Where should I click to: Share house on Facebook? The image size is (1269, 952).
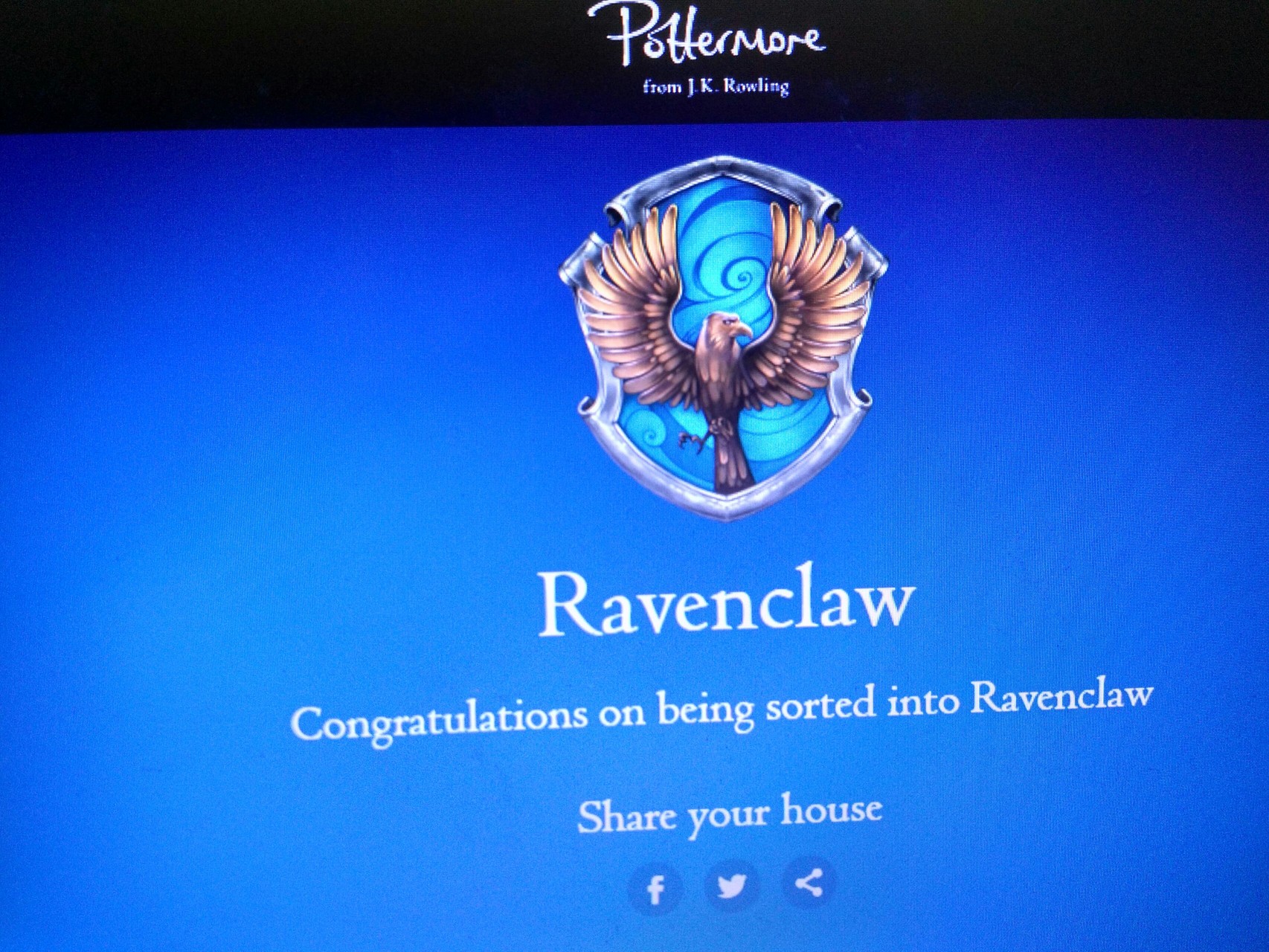click(x=655, y=890)
